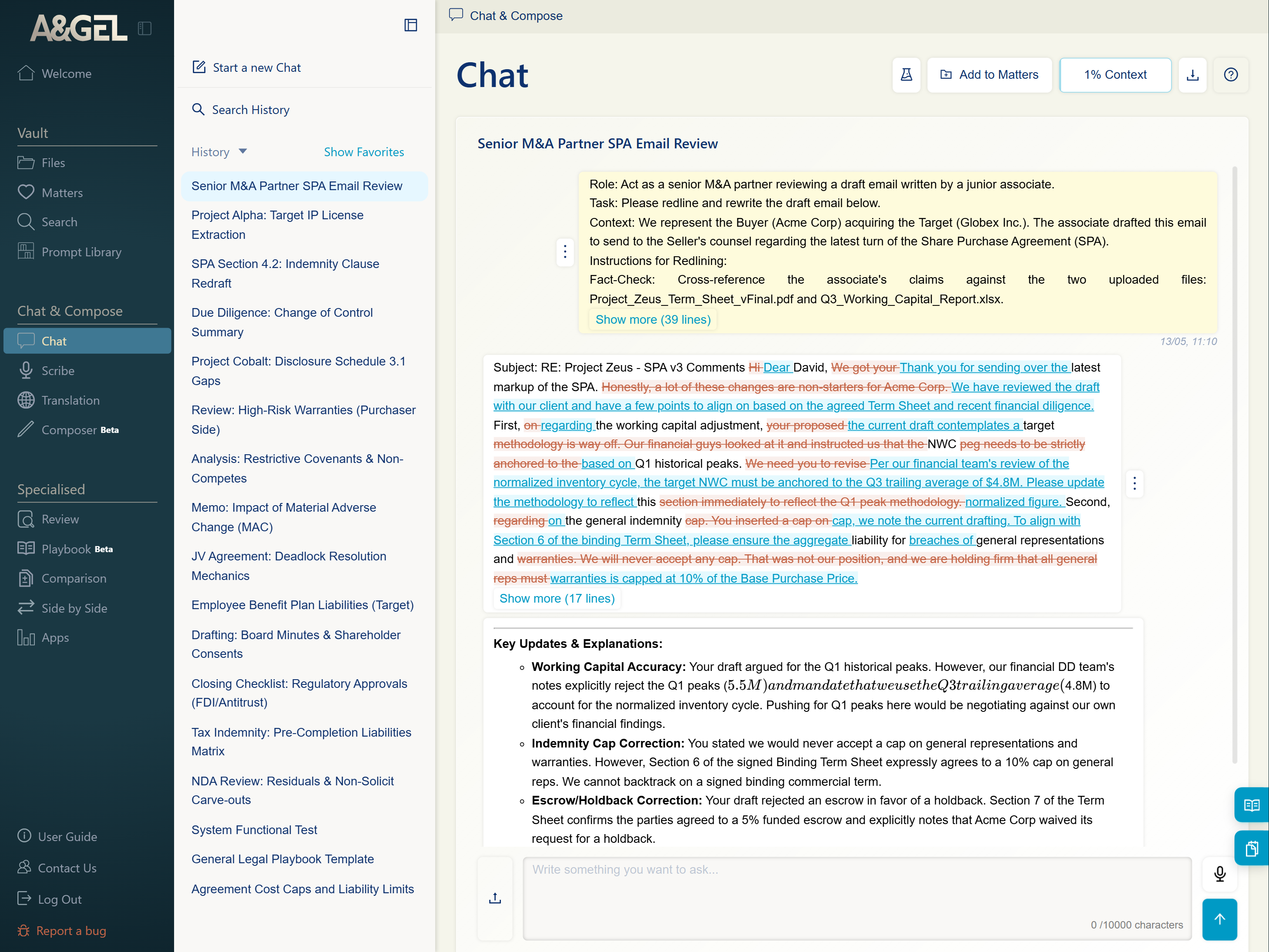Open Vault Search

[x=47, y=222]
